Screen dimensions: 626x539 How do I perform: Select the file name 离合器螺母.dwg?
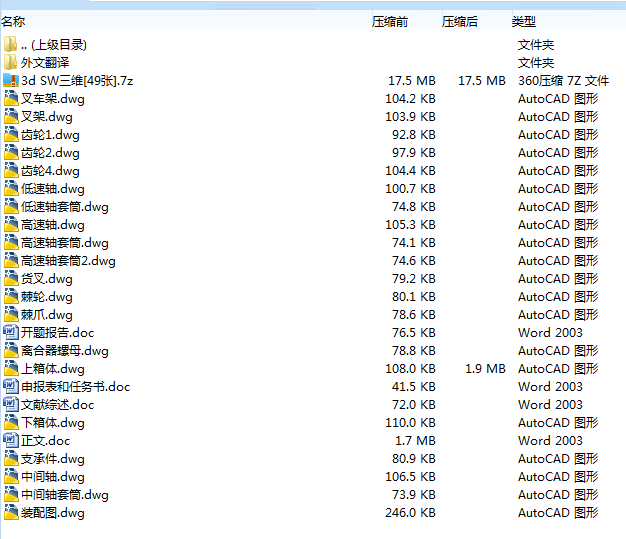pos(65,351)
